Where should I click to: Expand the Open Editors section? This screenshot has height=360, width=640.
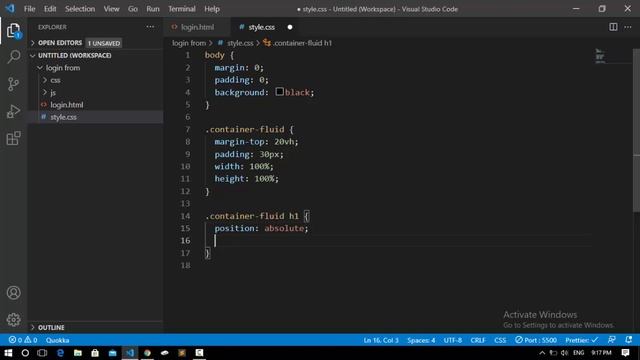(96, 43)
